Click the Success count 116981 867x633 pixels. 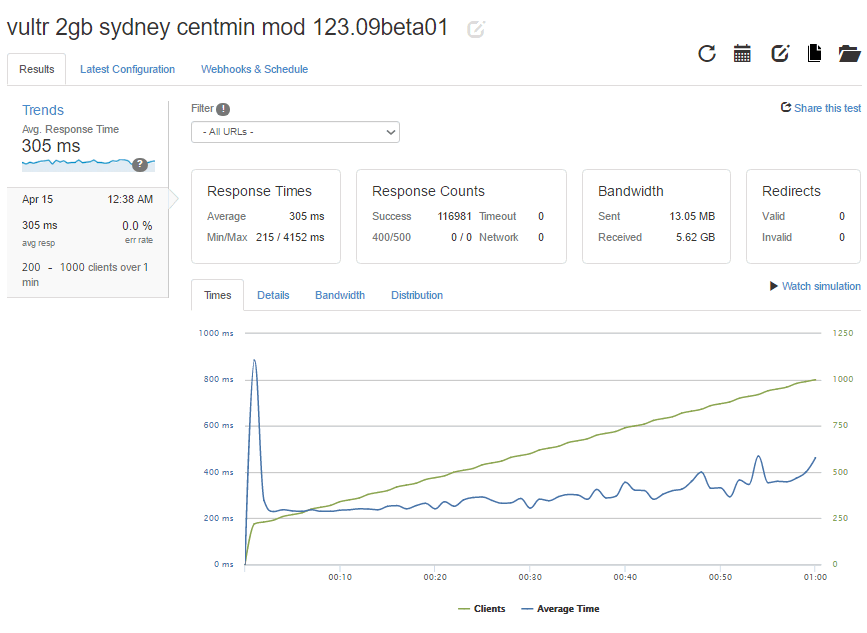455,216
